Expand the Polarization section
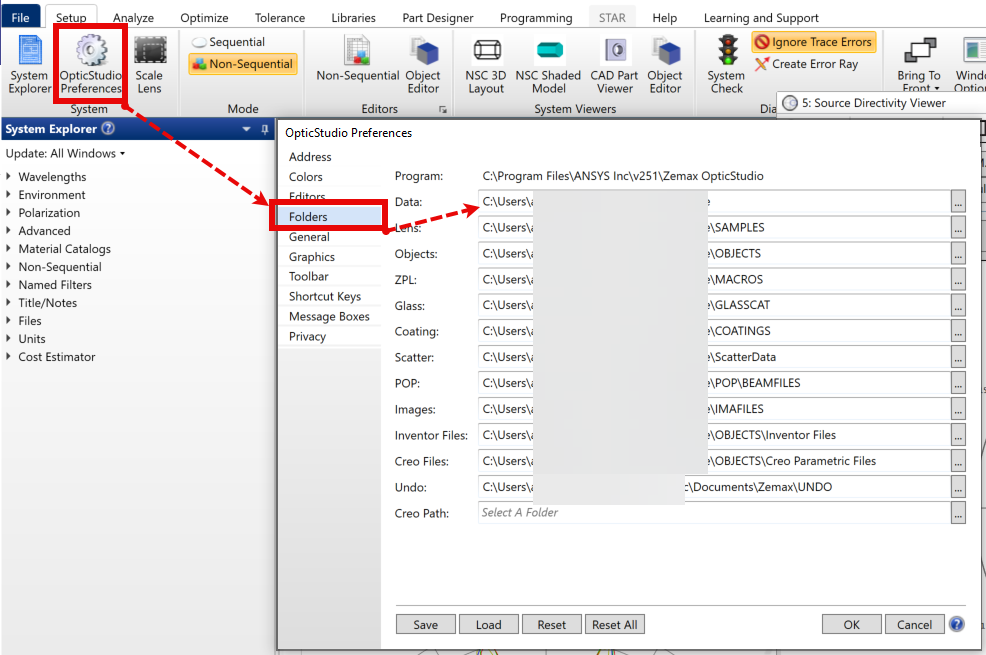This screenshot has width=986, height=655. (8, 212)
